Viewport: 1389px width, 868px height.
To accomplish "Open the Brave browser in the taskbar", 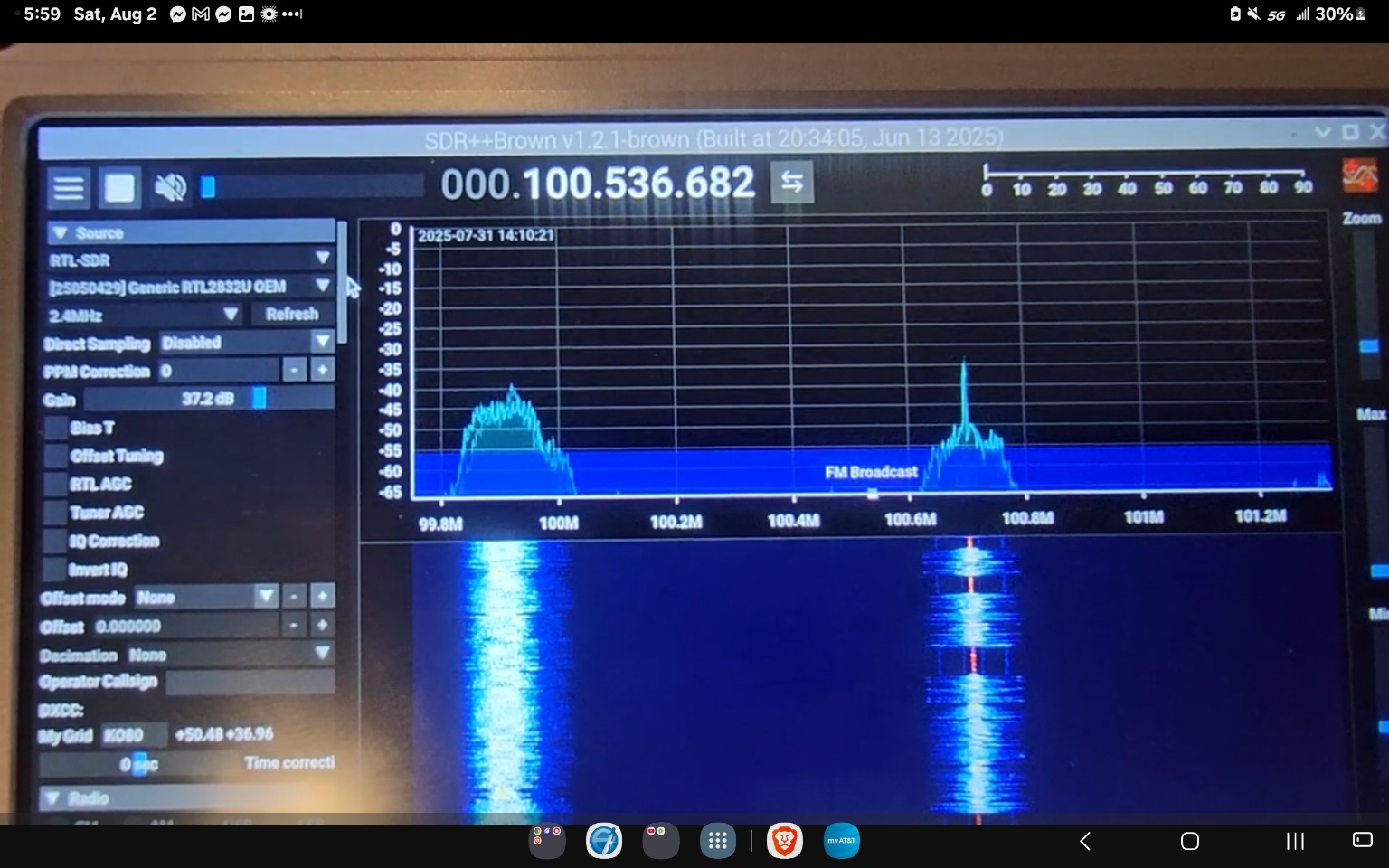I will point(784,841).
